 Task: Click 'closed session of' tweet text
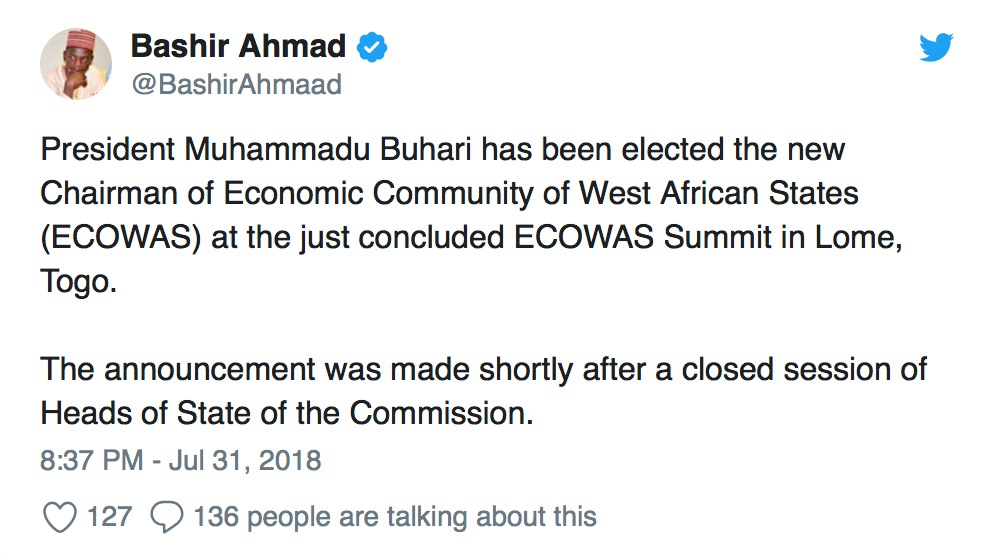point(803,369)
